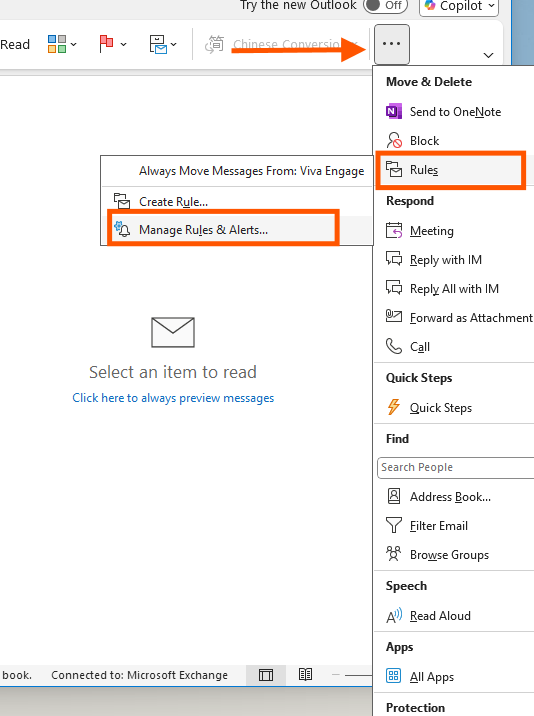Switch to Reading view in status bar
This screenshot has width=534, height=716.
306,675
